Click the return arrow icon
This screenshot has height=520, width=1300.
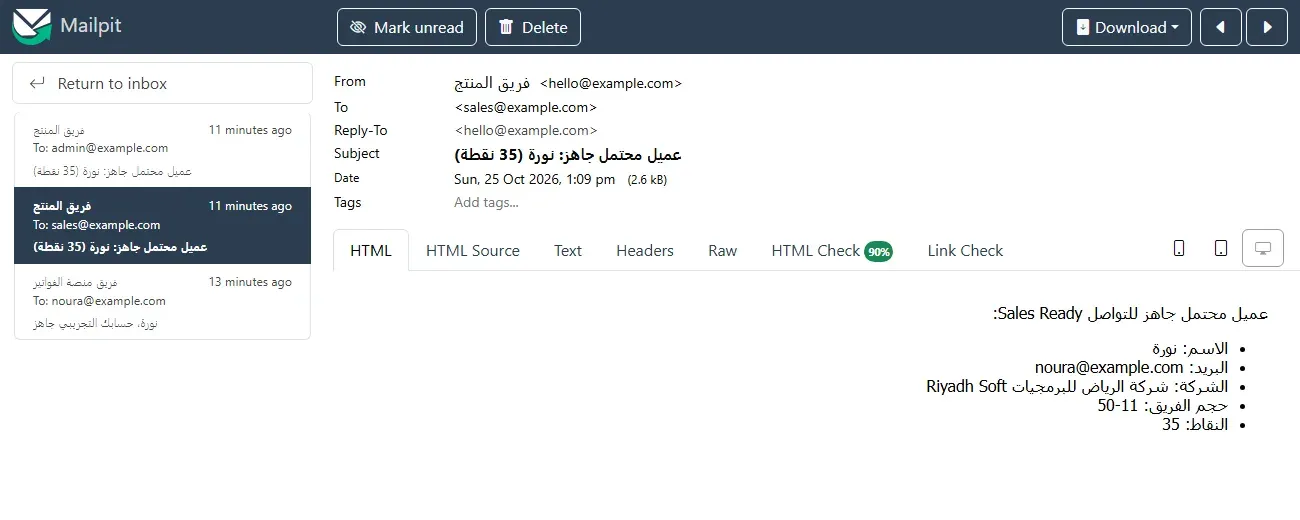(x=38, y=83)
